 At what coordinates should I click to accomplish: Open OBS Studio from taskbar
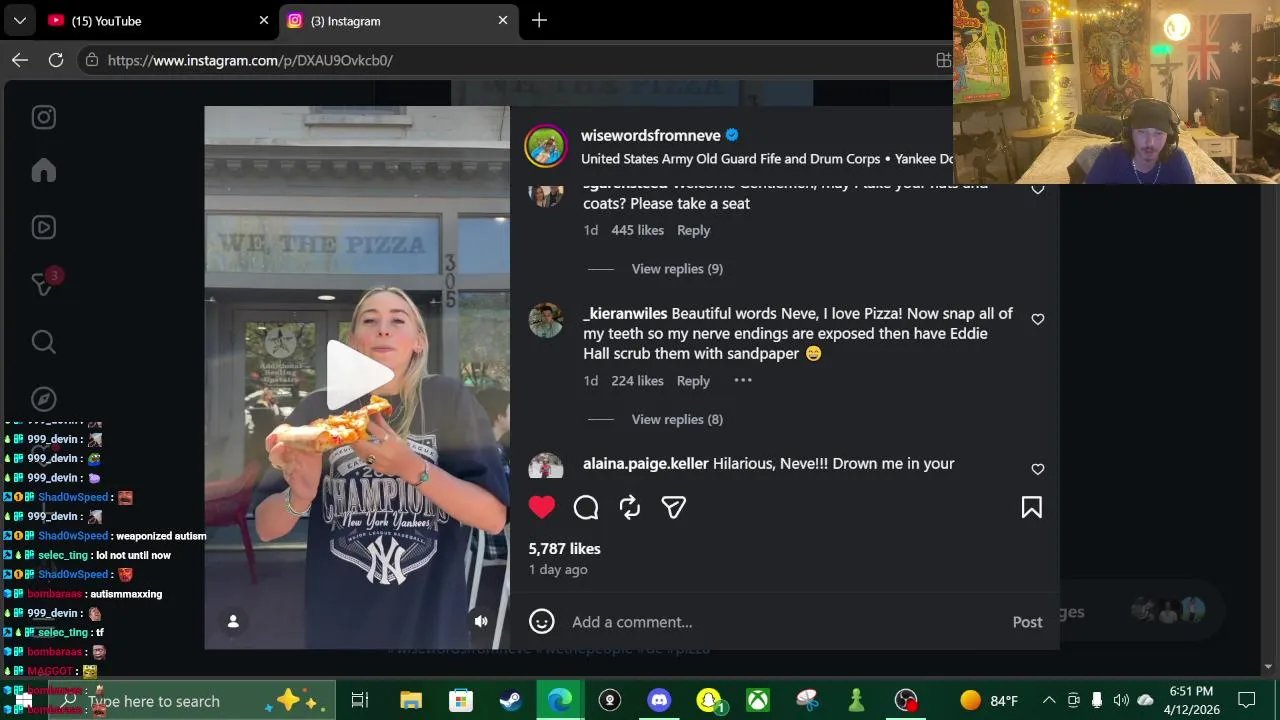tap(906, 701)
